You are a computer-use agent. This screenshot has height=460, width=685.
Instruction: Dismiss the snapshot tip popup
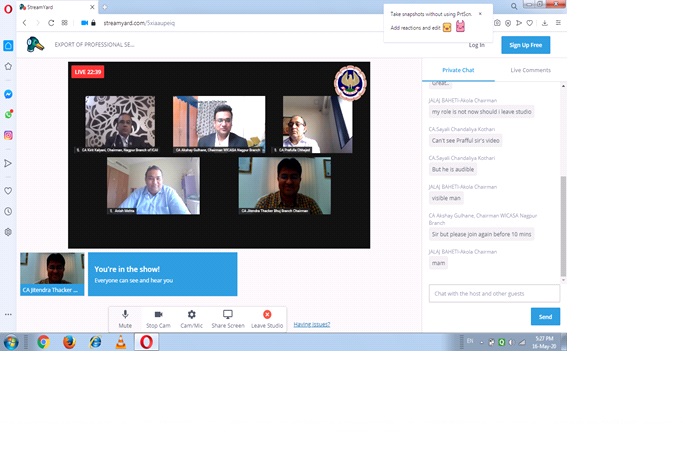click(480, 14)
